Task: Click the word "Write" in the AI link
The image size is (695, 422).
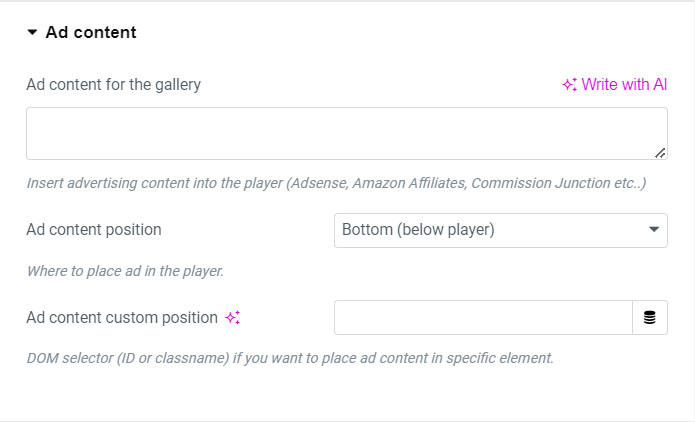Action: (x=600, y=85)
